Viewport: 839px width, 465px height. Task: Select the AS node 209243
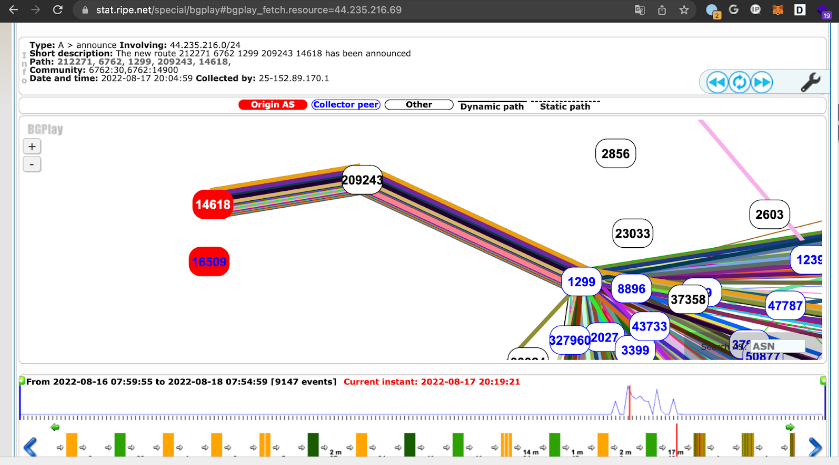[362, 180]
